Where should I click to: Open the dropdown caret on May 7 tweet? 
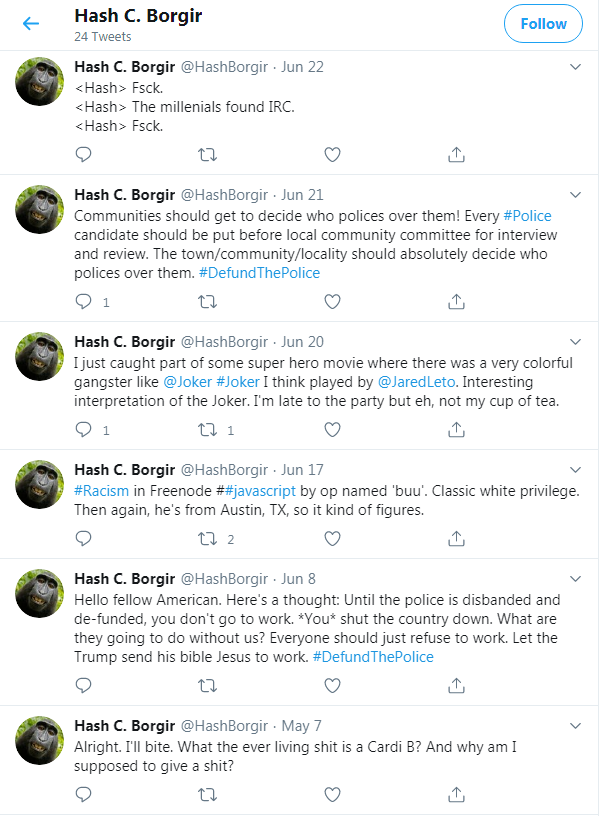click(575, 726)
